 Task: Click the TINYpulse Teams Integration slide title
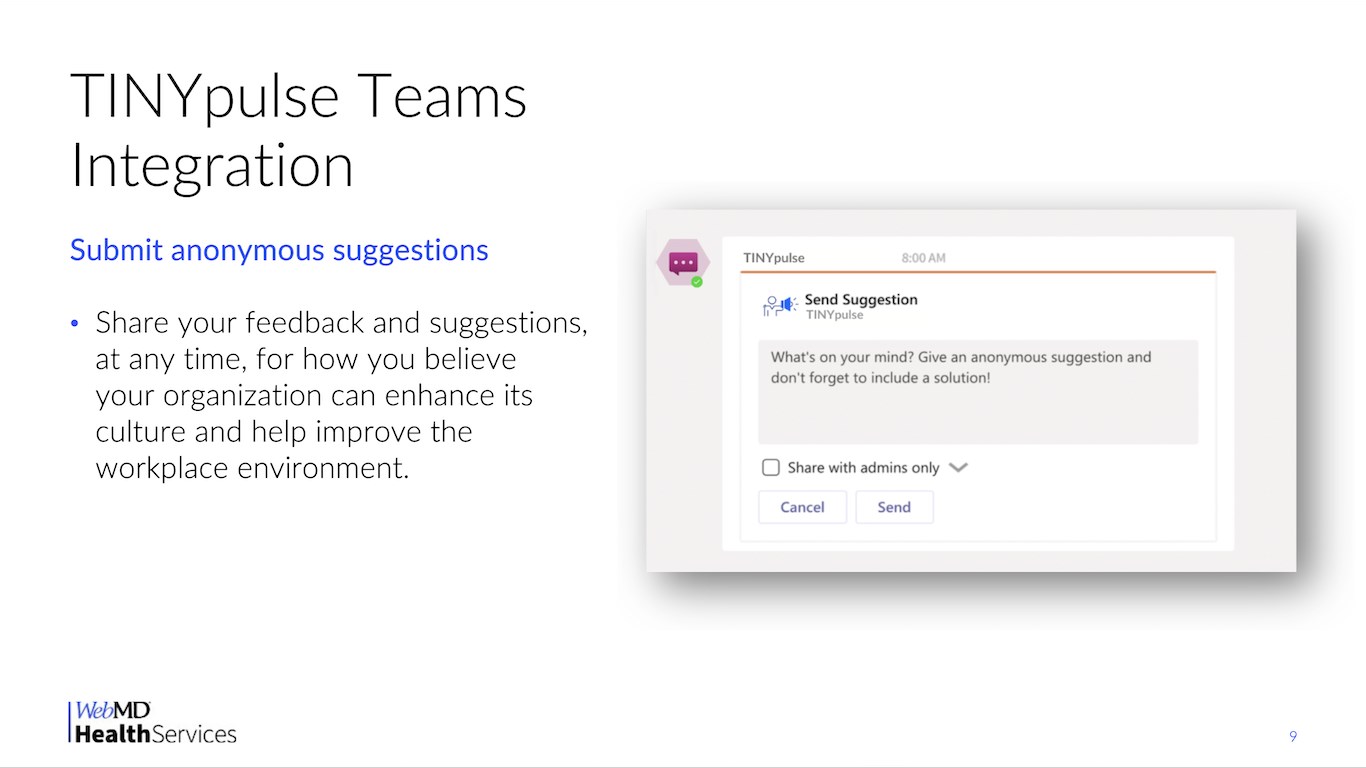(298, 131)
